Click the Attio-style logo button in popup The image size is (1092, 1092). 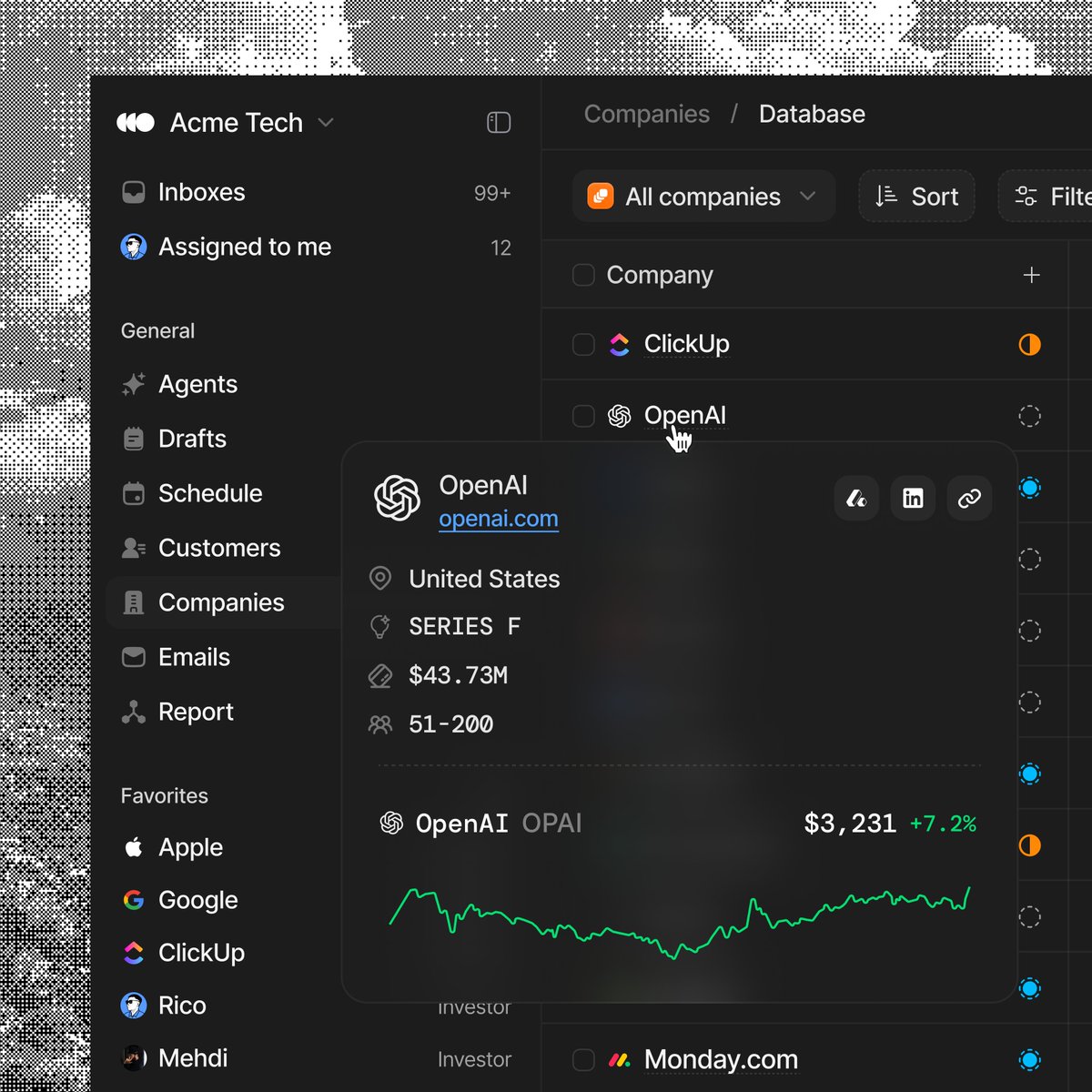[x=856, y=498]
